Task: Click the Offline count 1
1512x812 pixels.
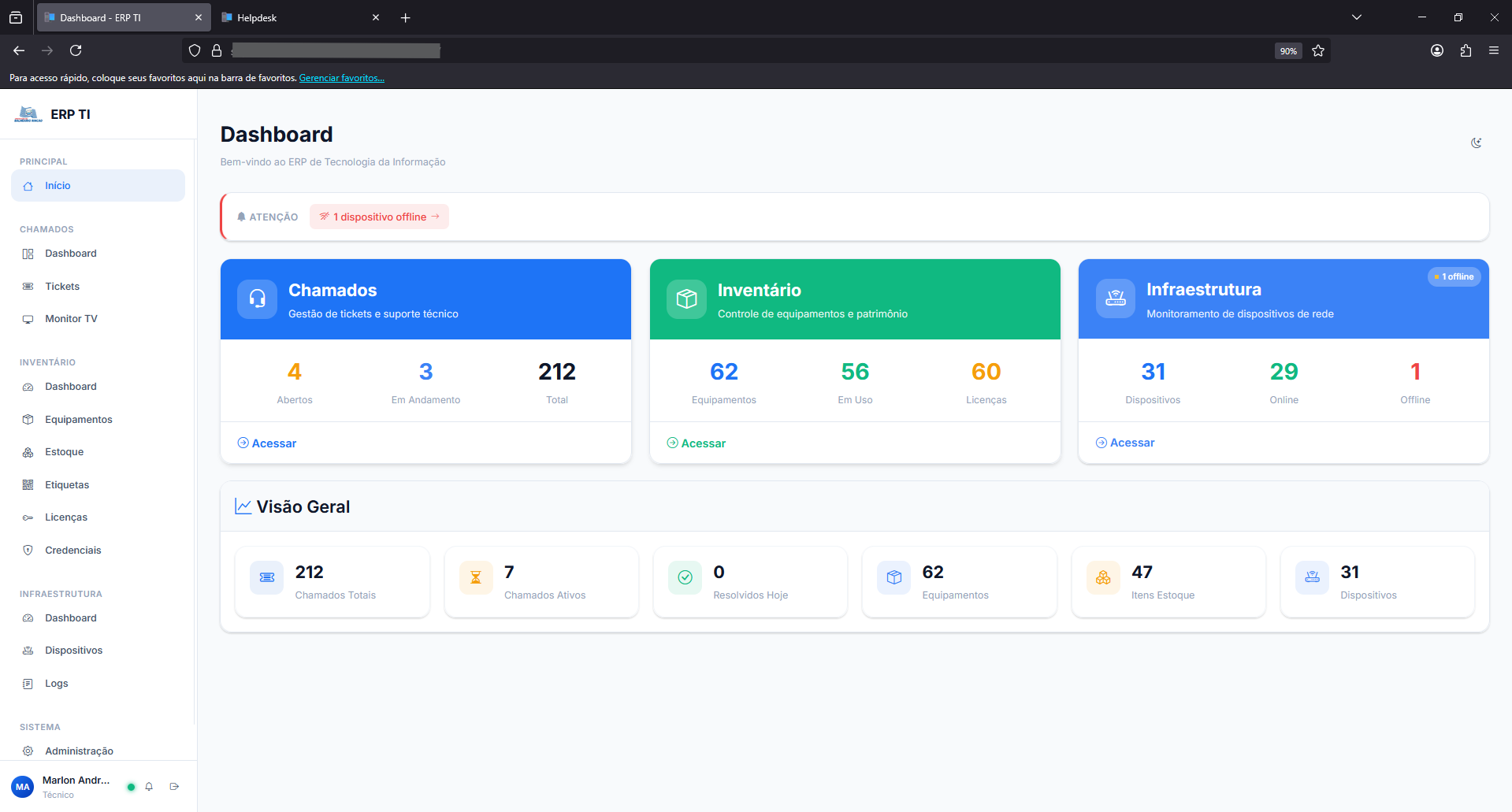Action: (x=1416, y=372)
